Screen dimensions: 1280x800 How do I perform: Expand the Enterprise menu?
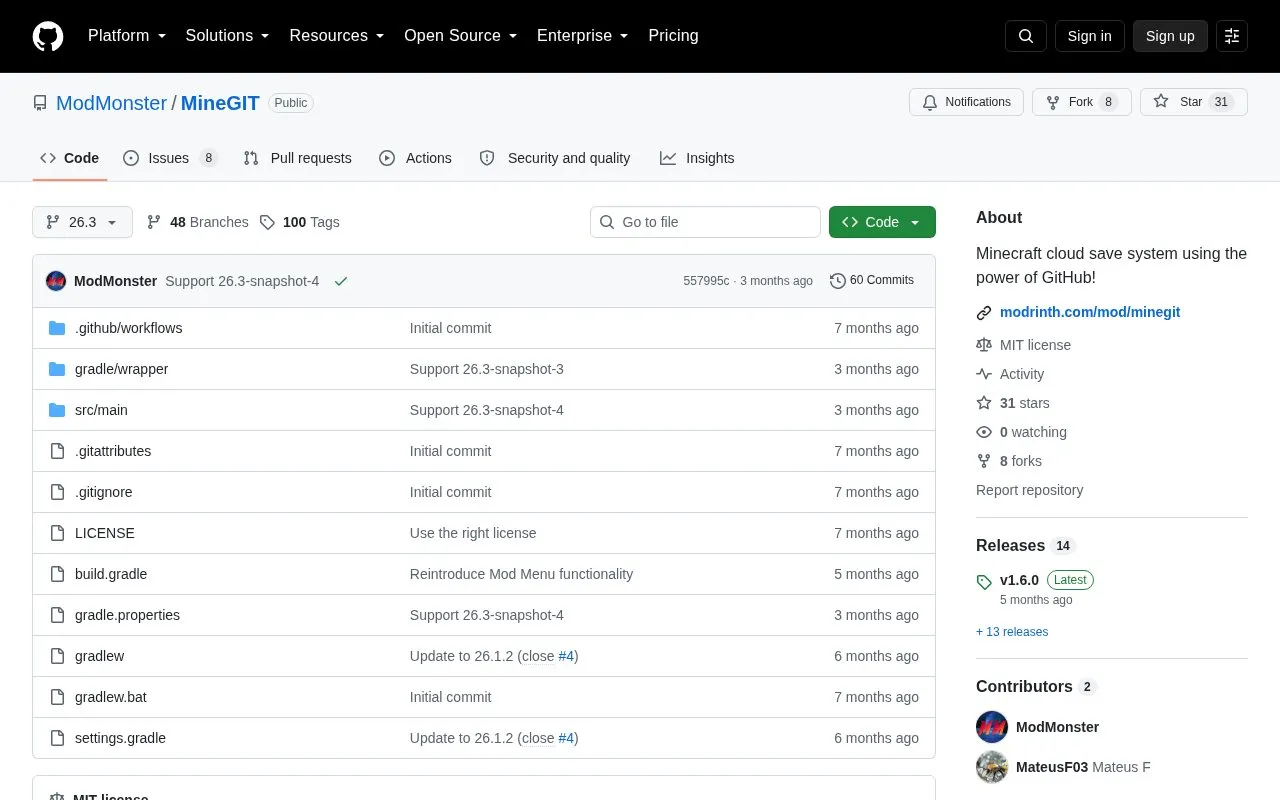pos(583,36)
